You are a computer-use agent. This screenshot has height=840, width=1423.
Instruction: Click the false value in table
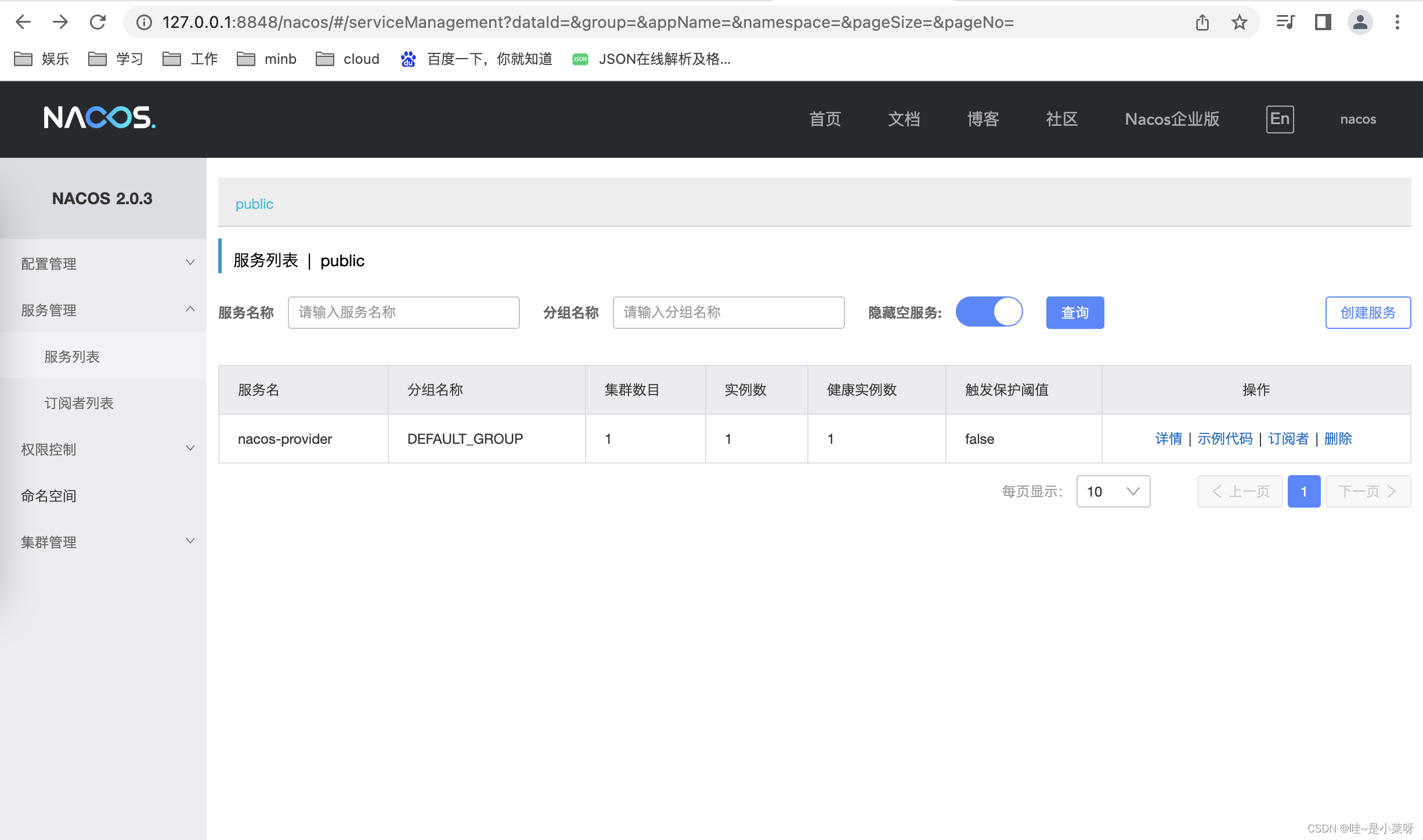pos(980,439)
